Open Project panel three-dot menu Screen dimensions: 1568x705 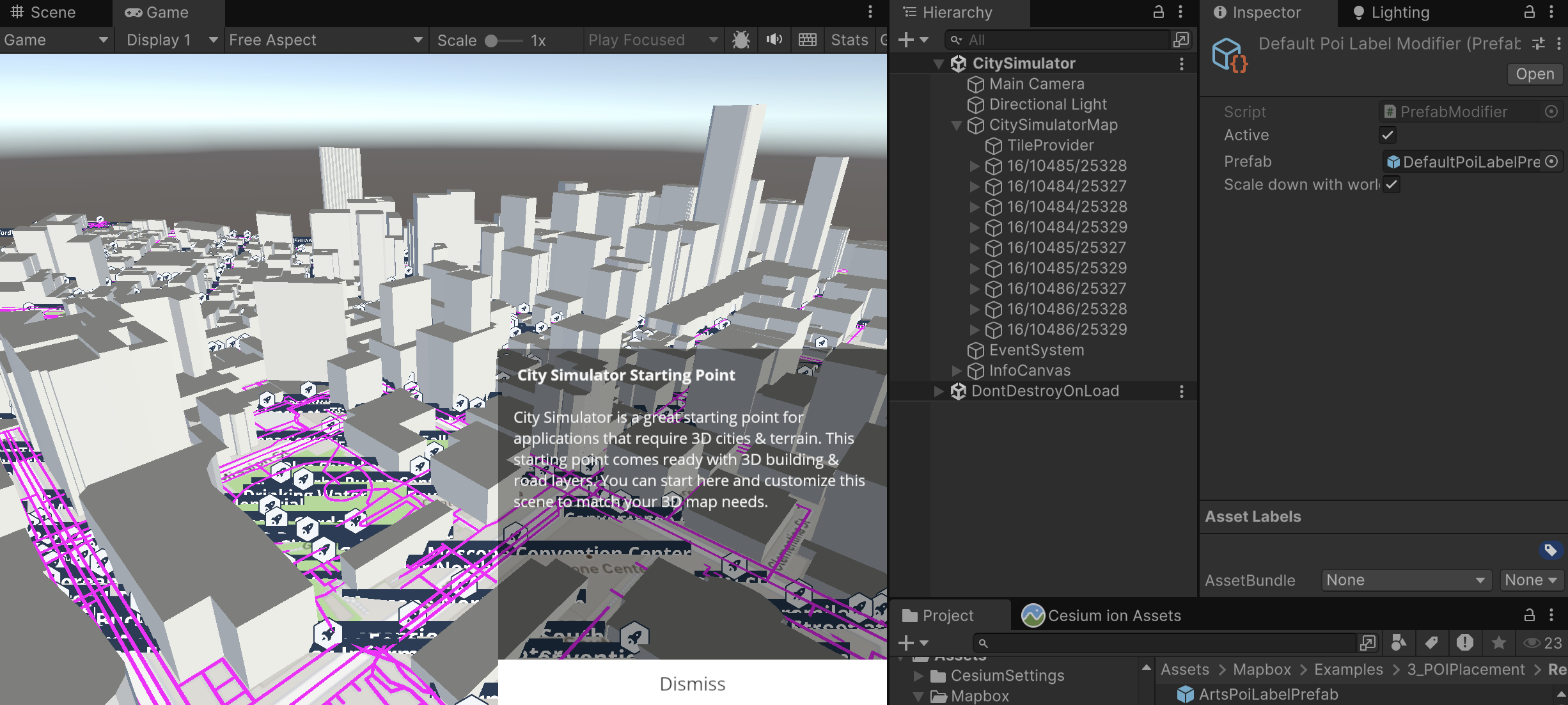point(1551,615)
